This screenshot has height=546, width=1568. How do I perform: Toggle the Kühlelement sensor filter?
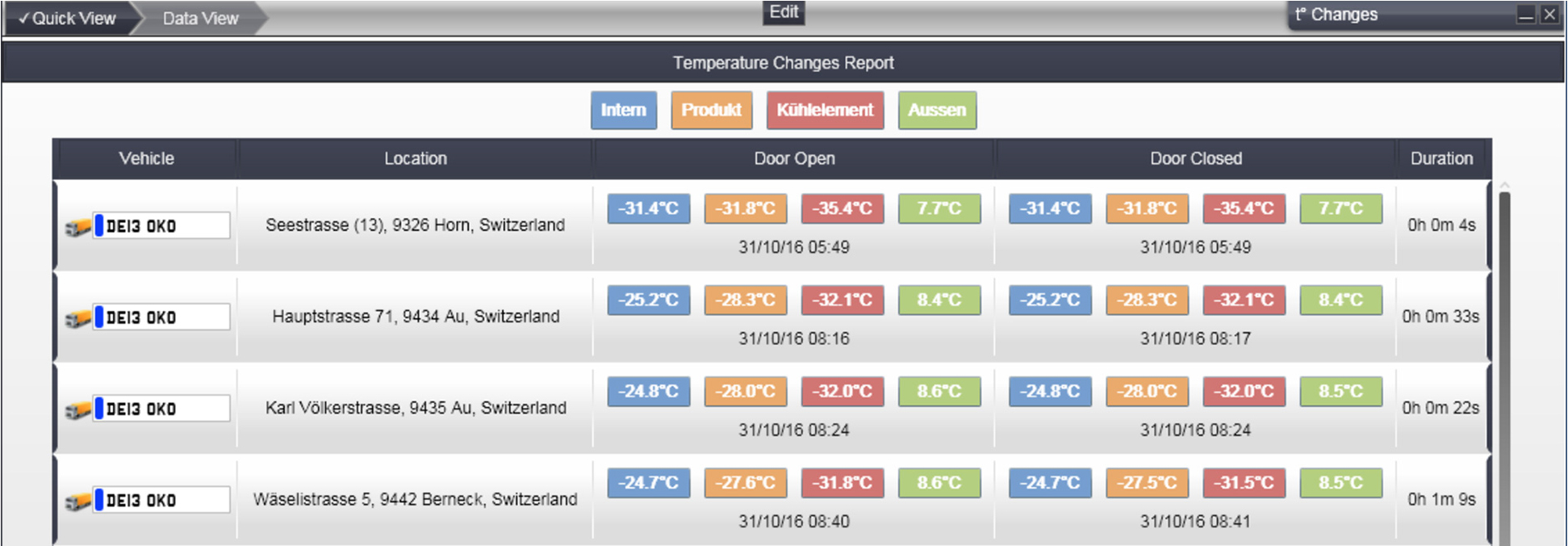pos(826,110)
